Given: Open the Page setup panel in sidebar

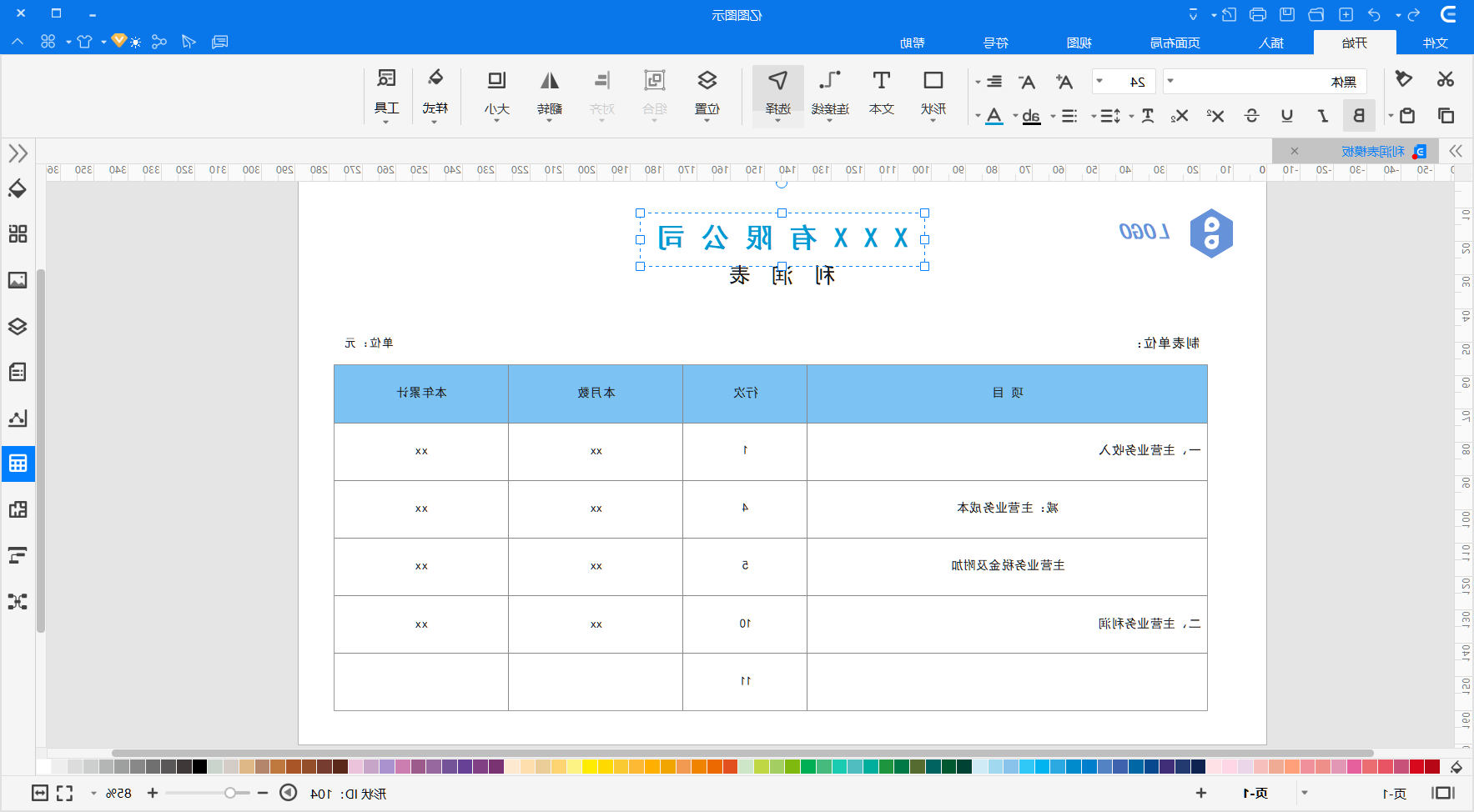Looking at the screenshot, I should click(18, 372).
